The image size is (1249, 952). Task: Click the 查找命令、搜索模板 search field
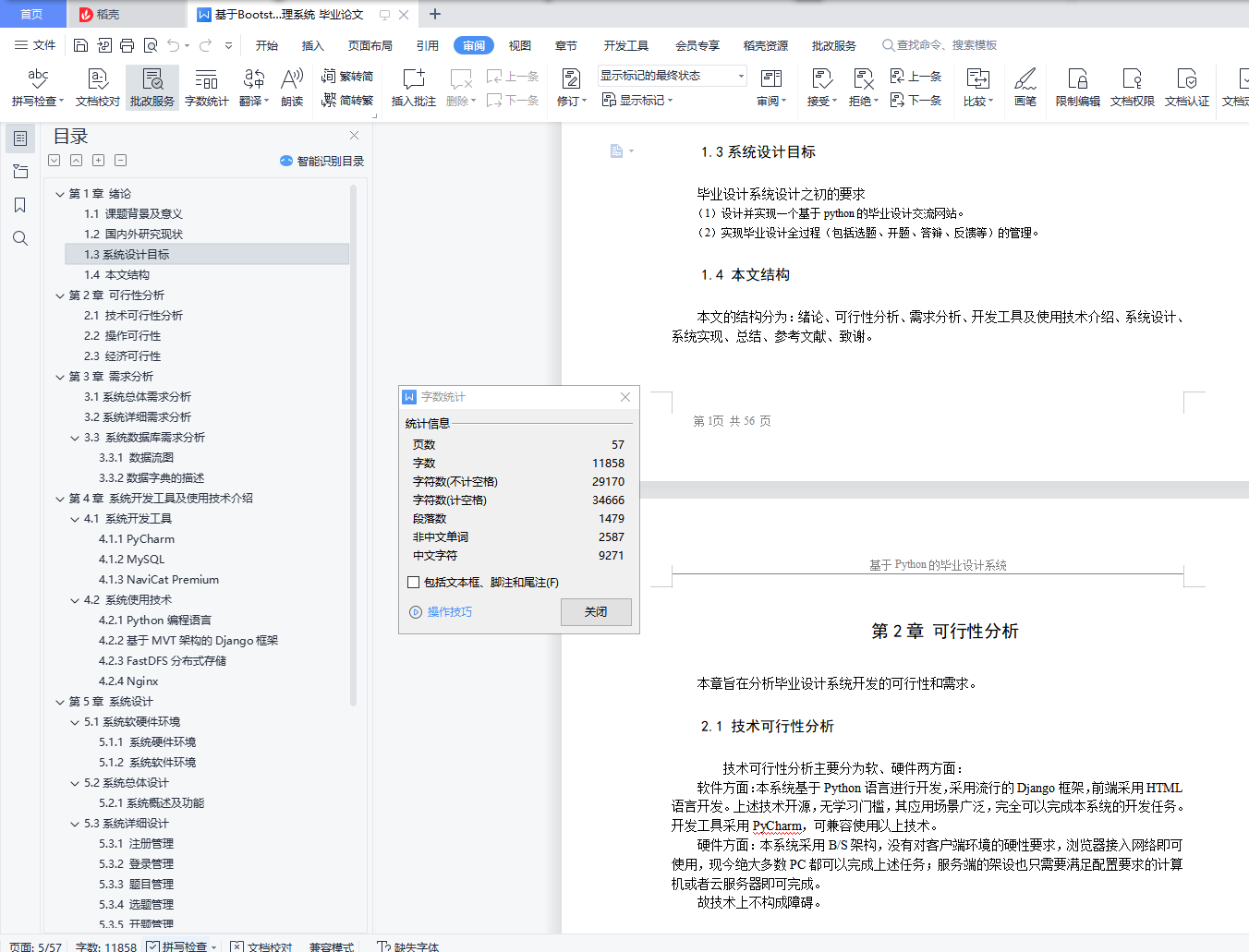(940, 45)
